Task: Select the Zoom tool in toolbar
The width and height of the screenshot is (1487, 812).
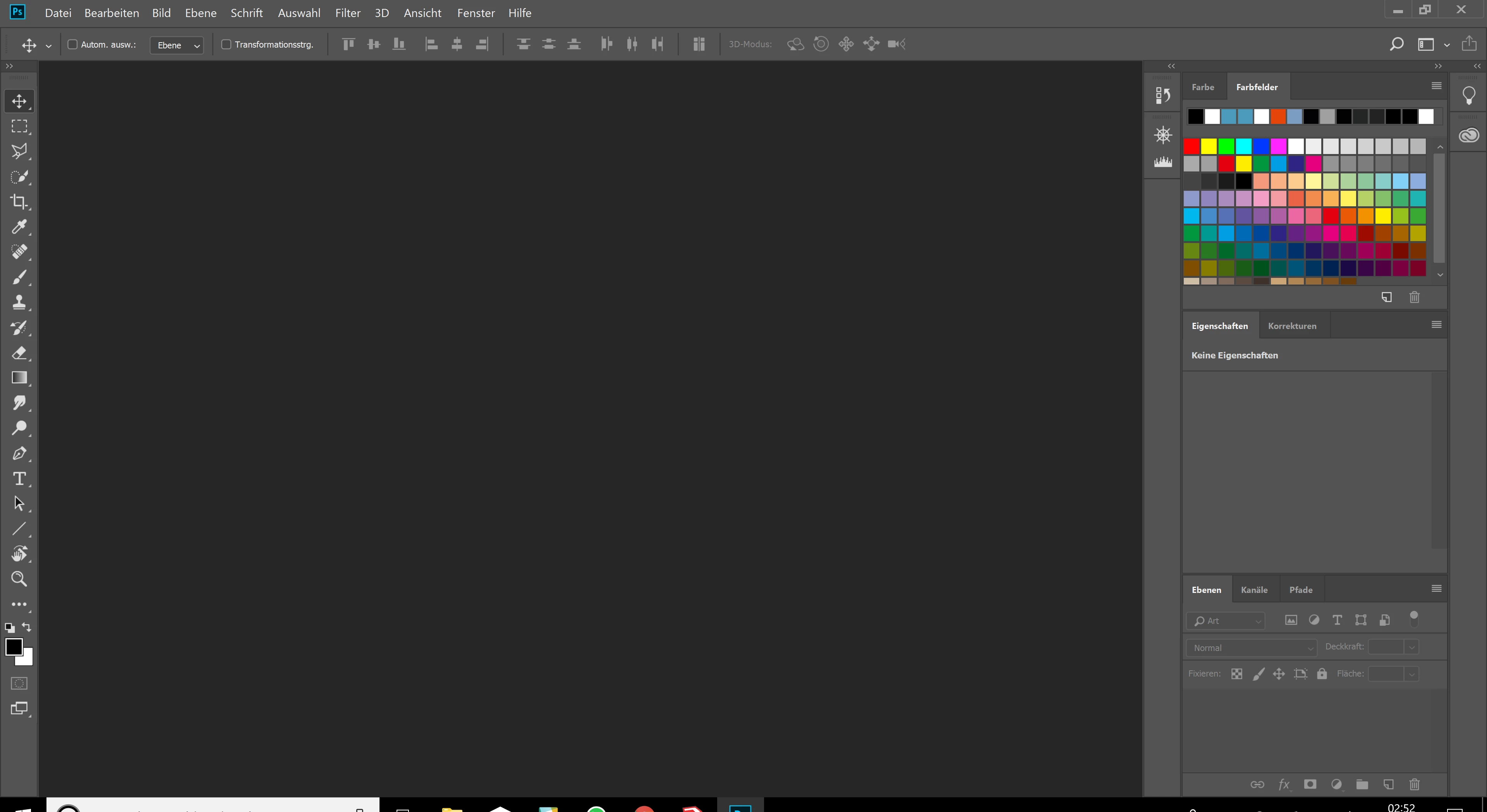Action: pyautogui.click(x=19, y=579)
